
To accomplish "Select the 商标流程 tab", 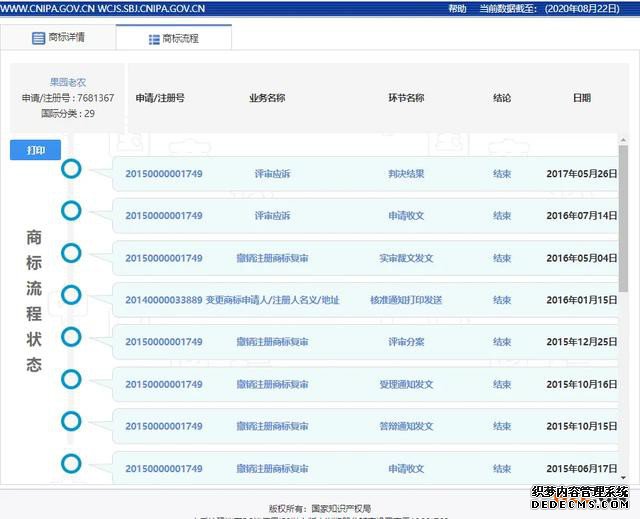I will coord(174,39).
